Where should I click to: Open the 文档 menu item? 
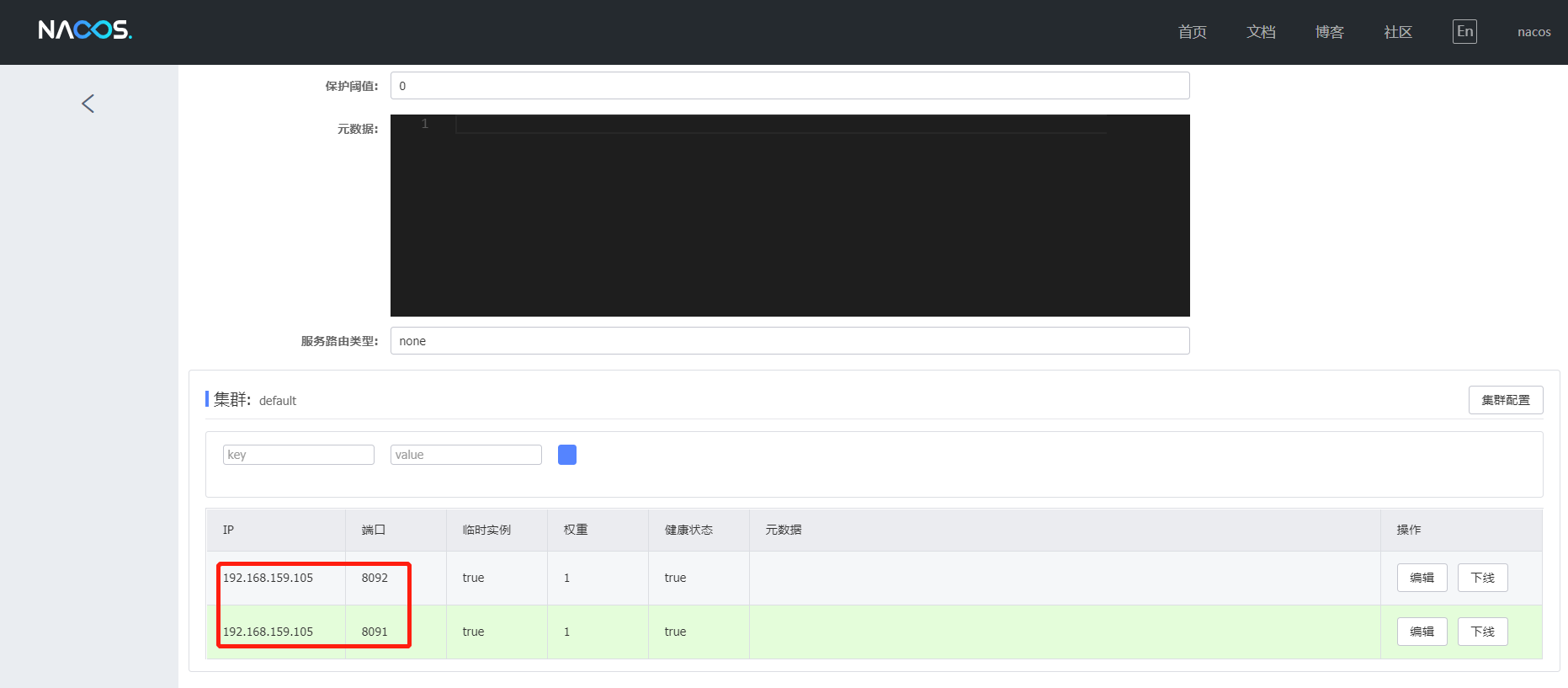(x=1261, y=32)
